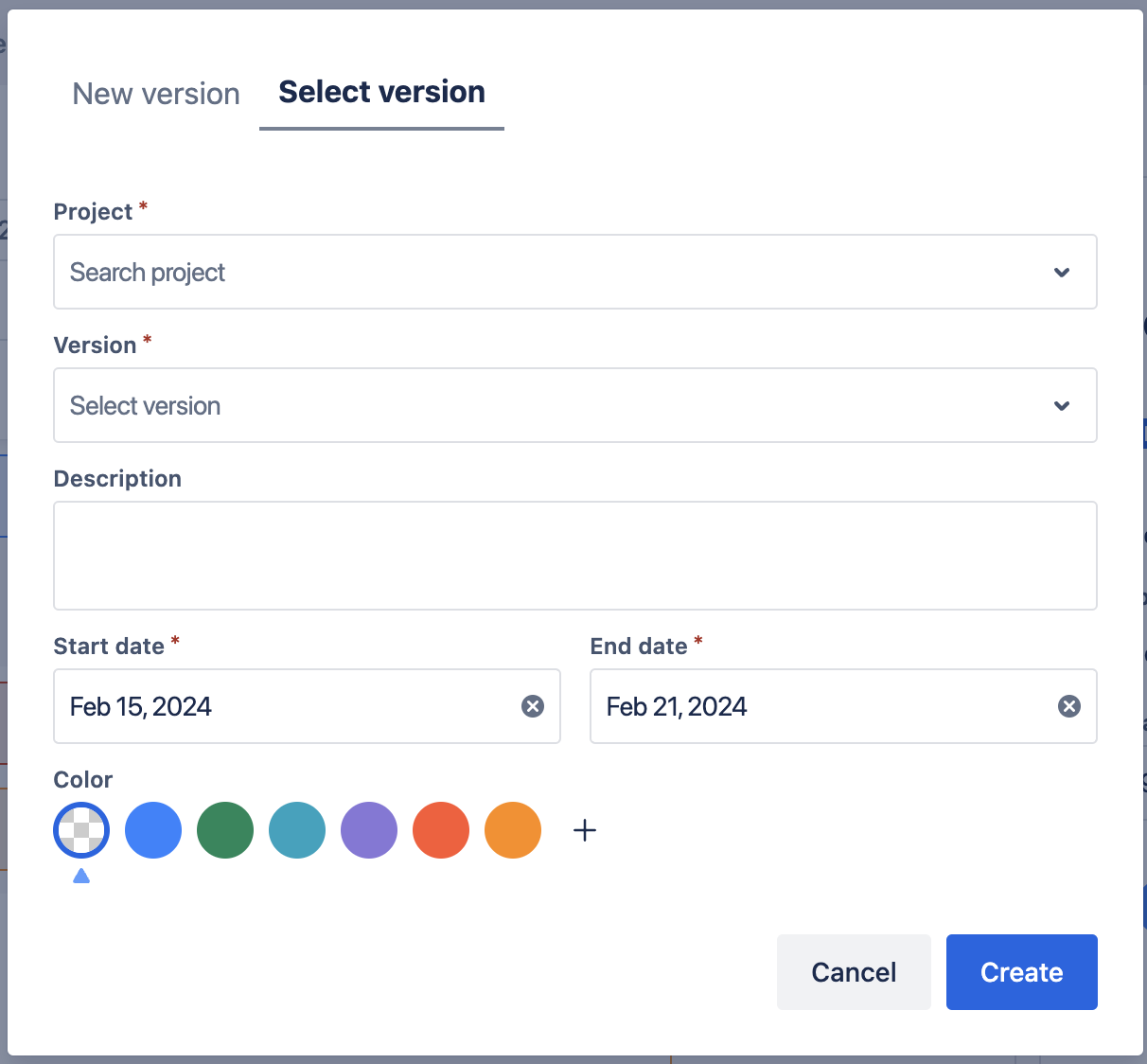1147x1064 pixels.
Task: Open the Select version tab
Action: (381, 92)
